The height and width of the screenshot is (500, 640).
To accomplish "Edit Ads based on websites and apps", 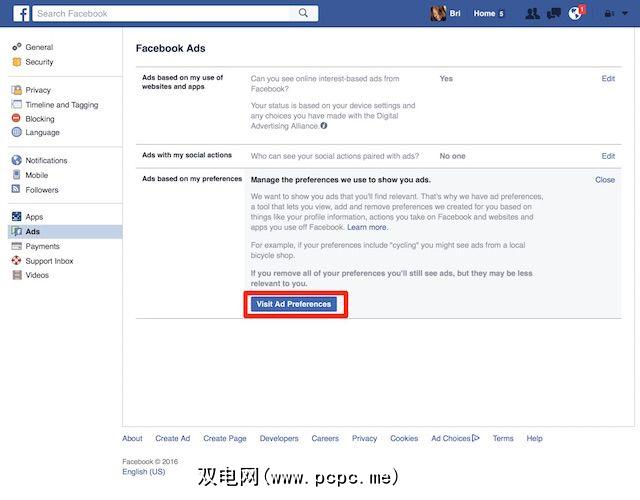I will [x=608, y=78].
